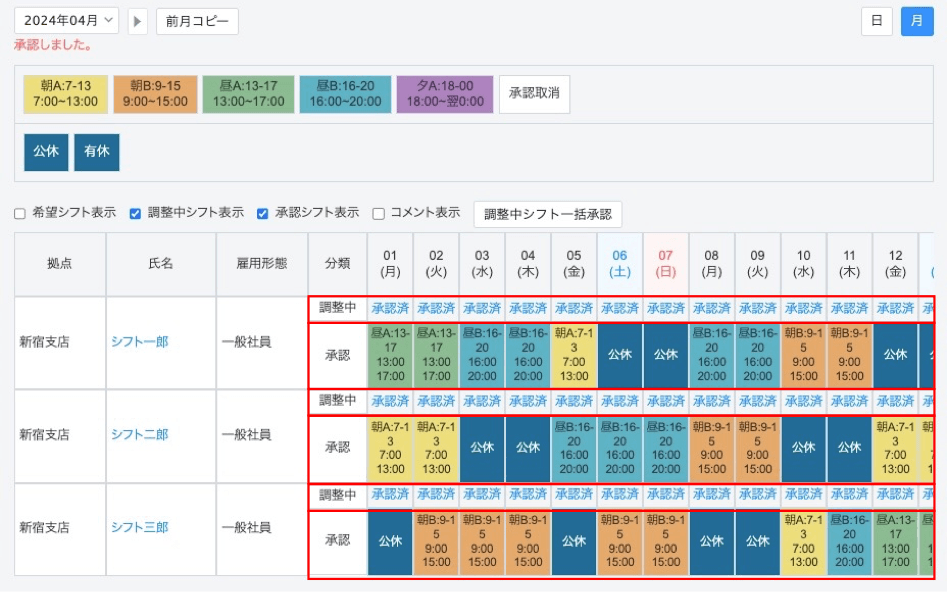Viewport: 947px width, 592px height.
Task: Uncheck 調整中シフト表示 checkbox
Action: point(135,213)
